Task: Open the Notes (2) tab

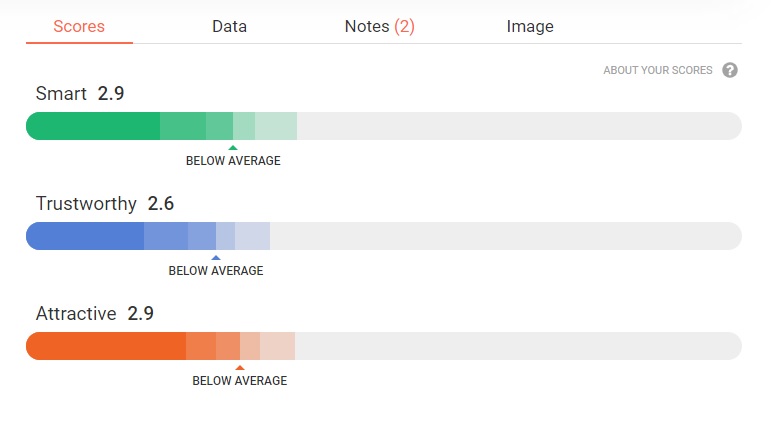Action: pyautogui.click(x=379, y=27)
